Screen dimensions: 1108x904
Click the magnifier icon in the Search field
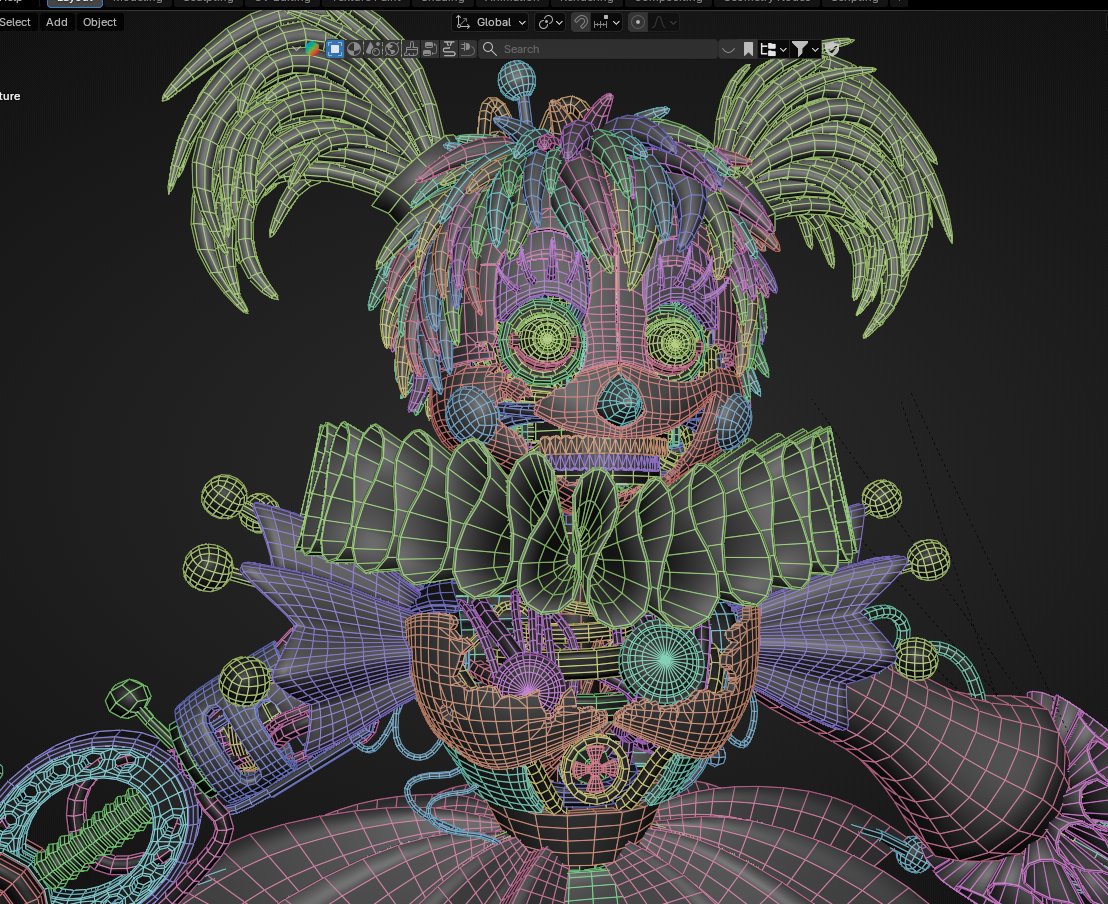[x=489, y=49]
